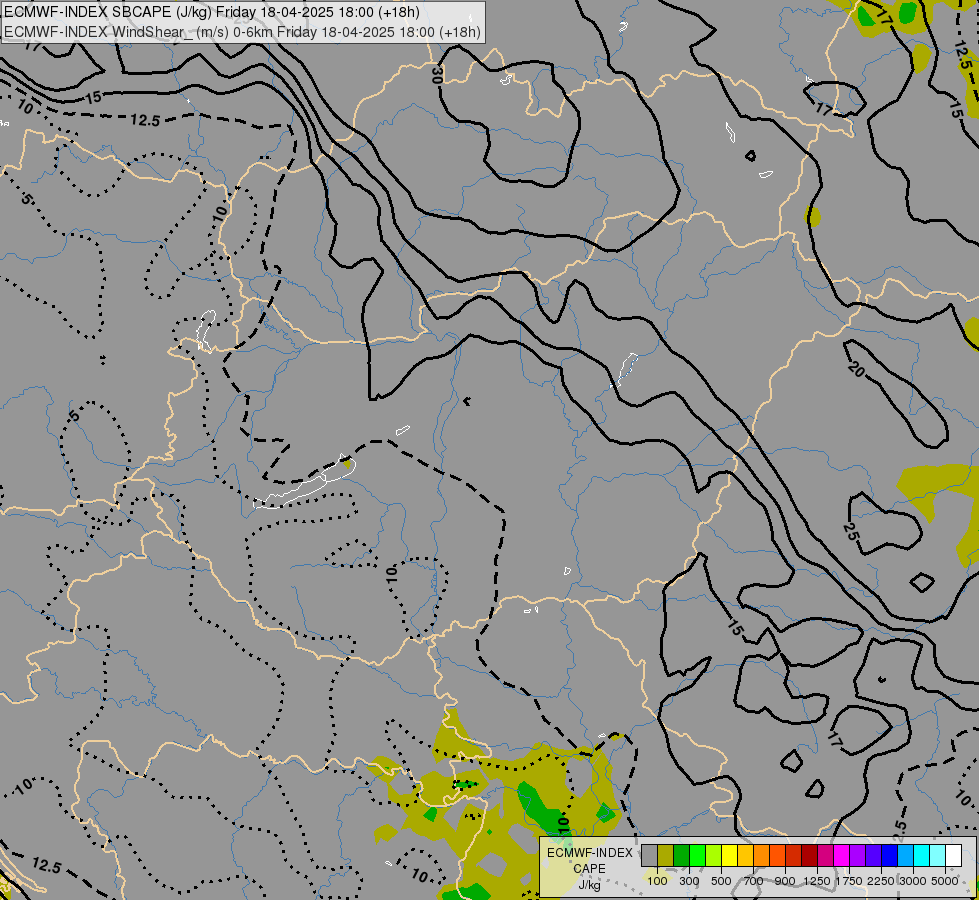
Task: Pick the sky blue swatch left of 3000
Action: click(x=906, y=856)
